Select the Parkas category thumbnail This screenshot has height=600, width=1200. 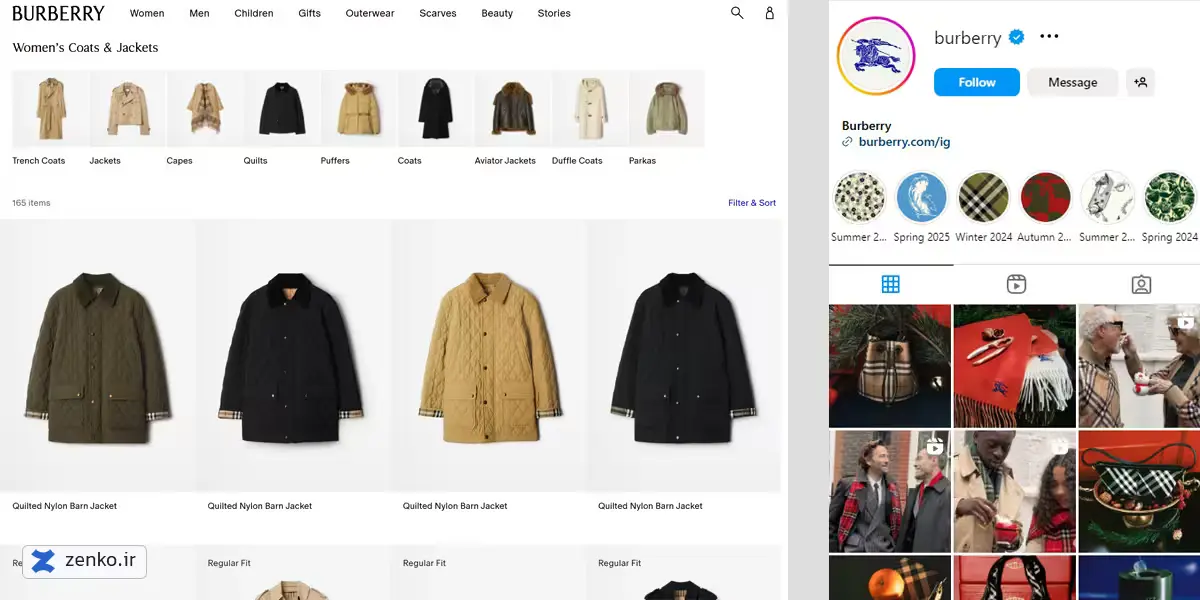(x=667, y=109)
